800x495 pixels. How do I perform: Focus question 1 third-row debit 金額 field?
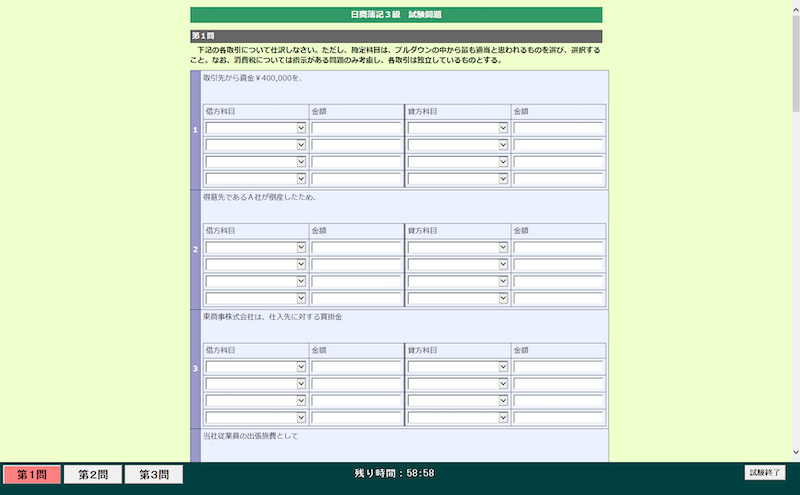357,162
